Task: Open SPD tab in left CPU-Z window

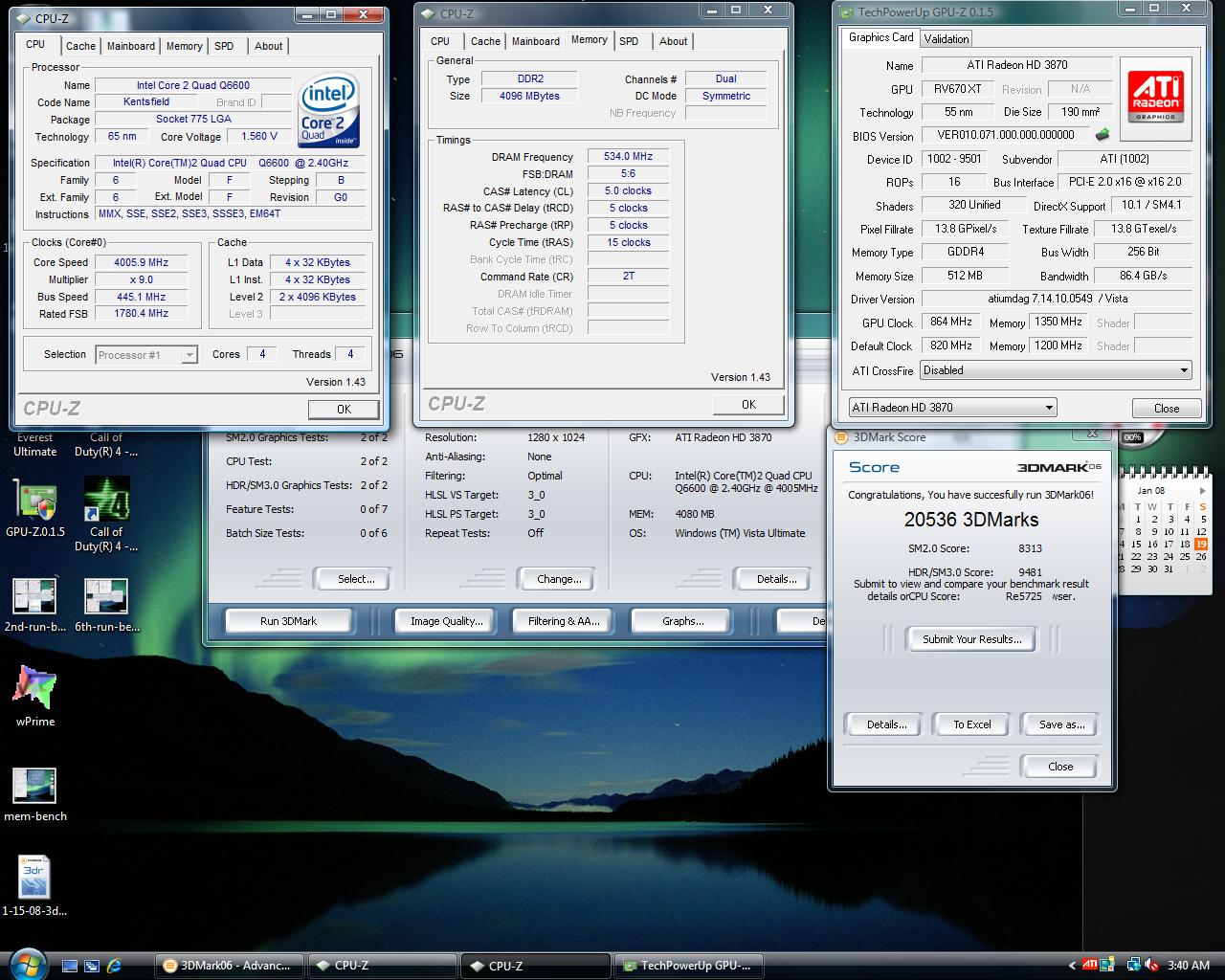Action: tap(224, 46)
